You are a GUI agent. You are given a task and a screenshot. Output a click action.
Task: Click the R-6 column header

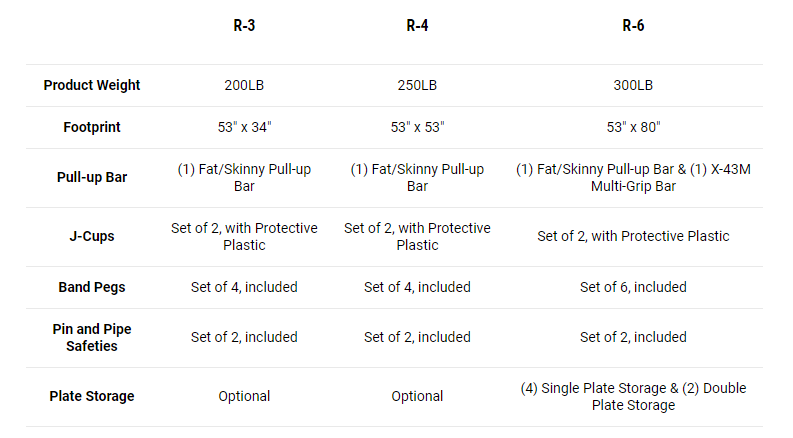coord(633,26)
